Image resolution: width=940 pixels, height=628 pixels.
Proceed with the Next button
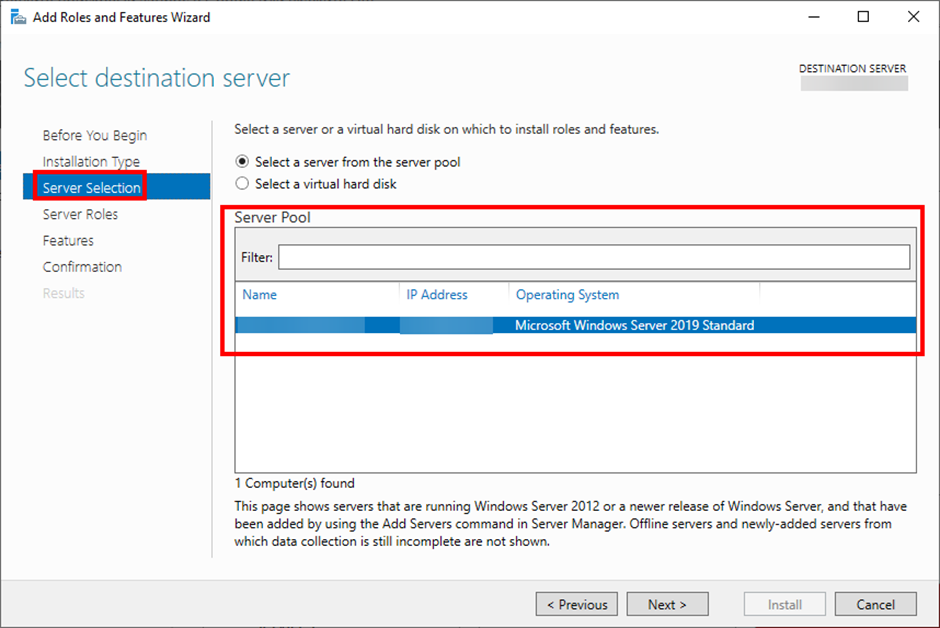[x=667, y=604]
